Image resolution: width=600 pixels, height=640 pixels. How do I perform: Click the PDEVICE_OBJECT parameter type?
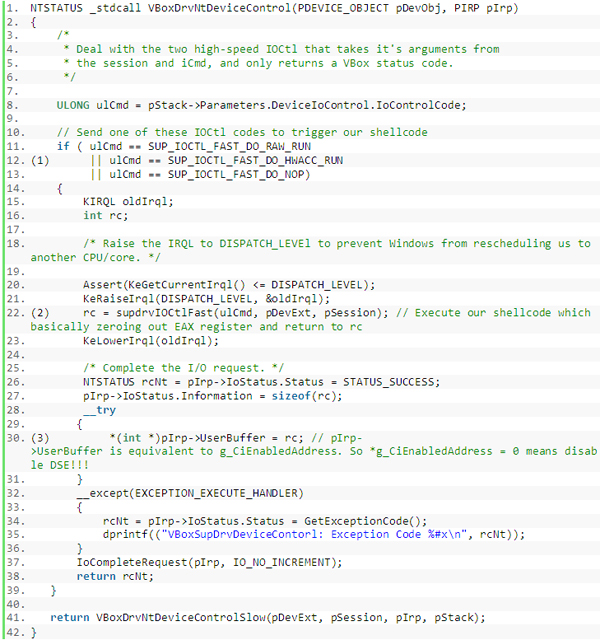coord(343,8)
